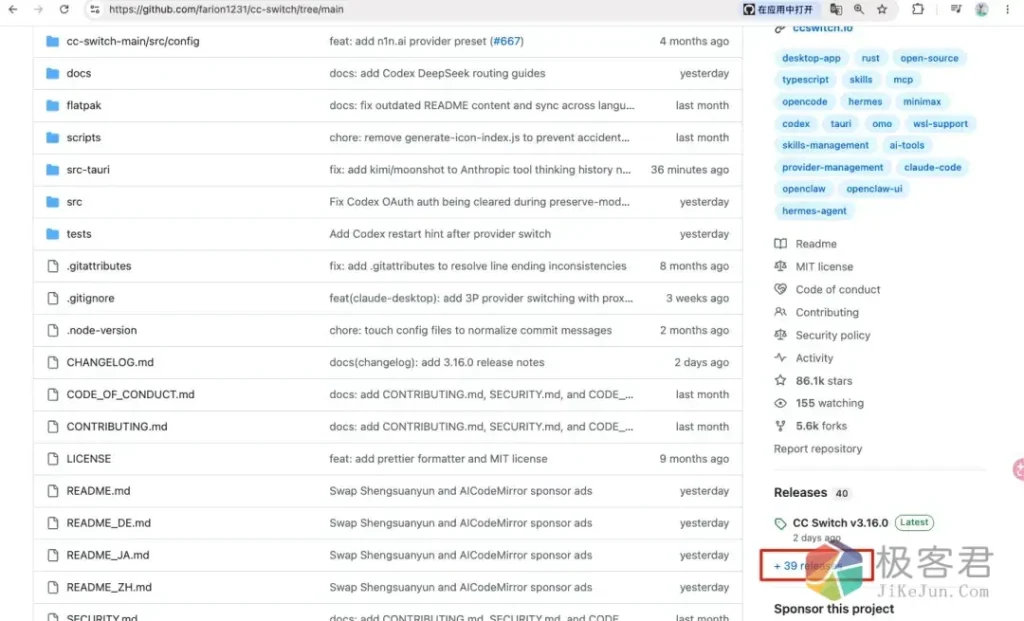Open README.md file

coord(98,490)
